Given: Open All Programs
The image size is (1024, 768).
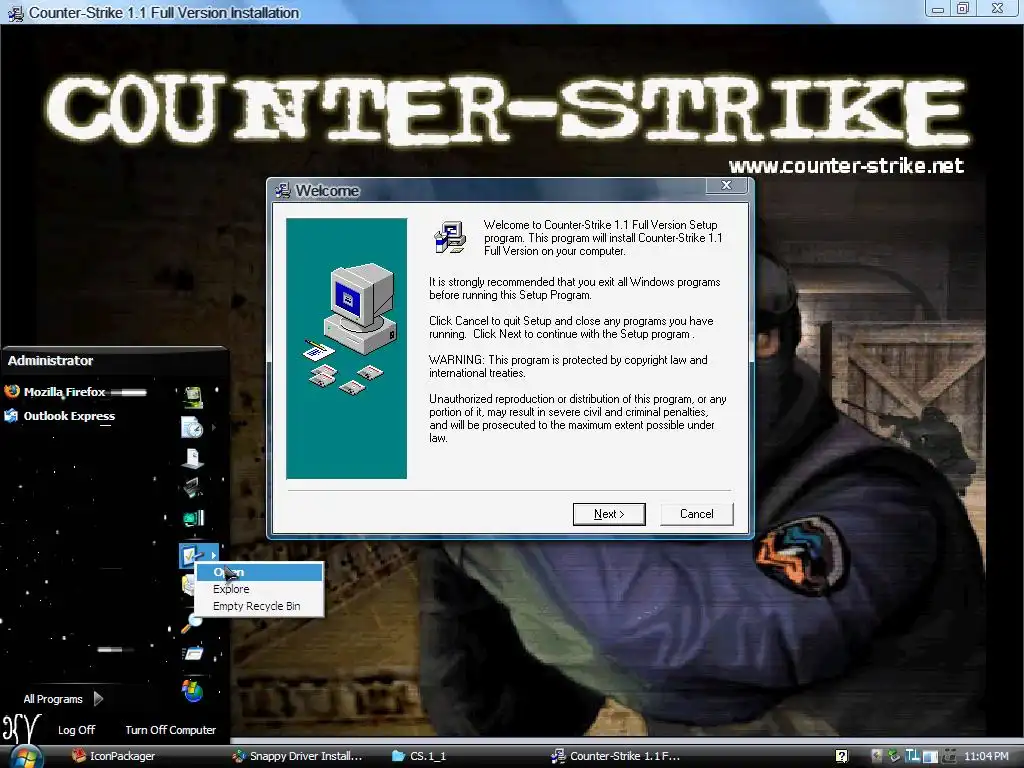Looking at the screenshot, I should tap(53, 699).
